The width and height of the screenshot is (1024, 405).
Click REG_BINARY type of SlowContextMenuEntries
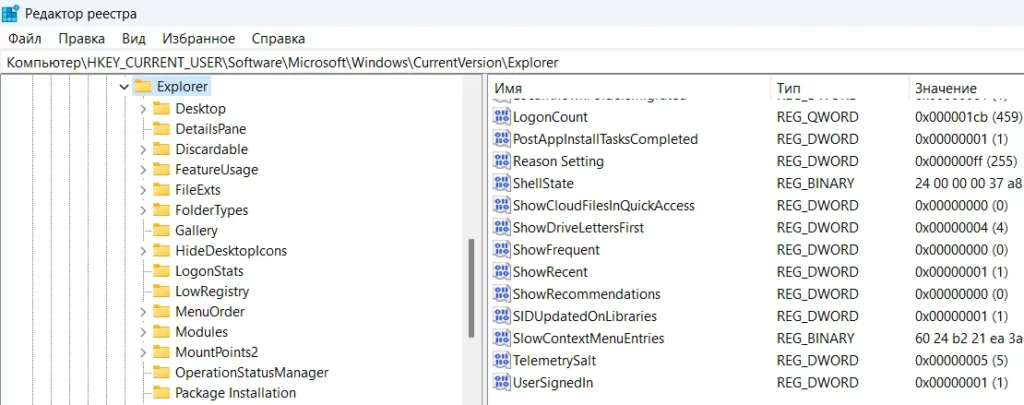coord(815,338)
